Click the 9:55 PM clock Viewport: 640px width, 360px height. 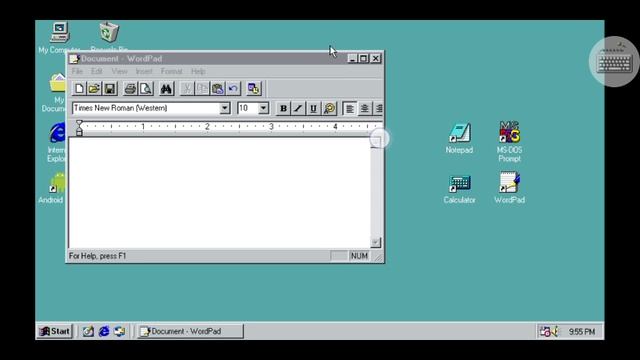[x=582, y=332]
